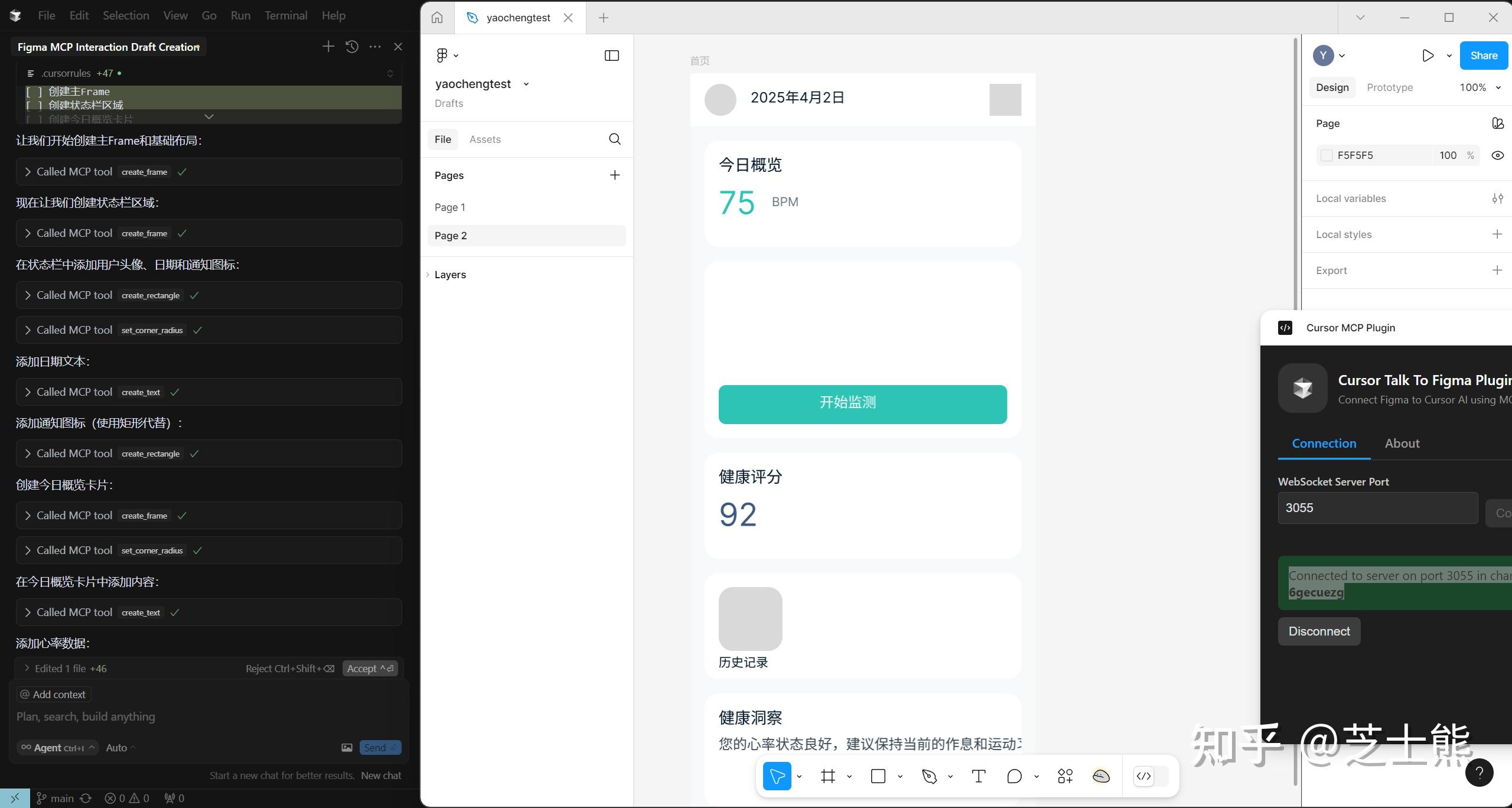Open the Terminal menu
This screenshot has height=808, width=1512.
(286, 15)
